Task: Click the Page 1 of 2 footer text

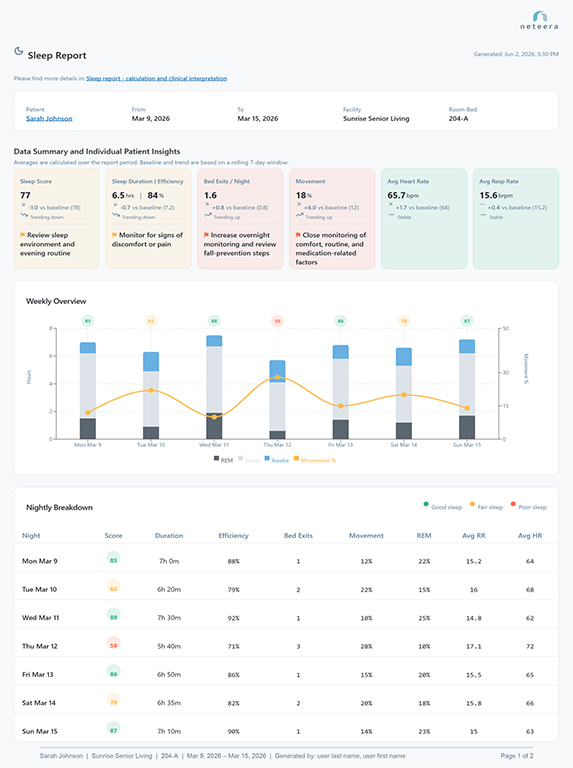Action: [517, 756]
